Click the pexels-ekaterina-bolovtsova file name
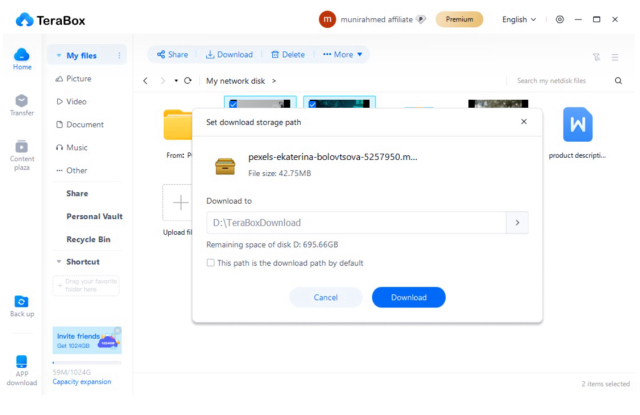Screen dimensions: 640x415 (x=333, y=157)
